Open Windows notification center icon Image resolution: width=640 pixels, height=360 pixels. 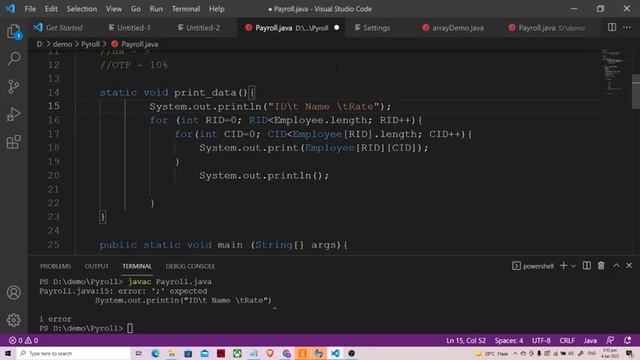629,353
